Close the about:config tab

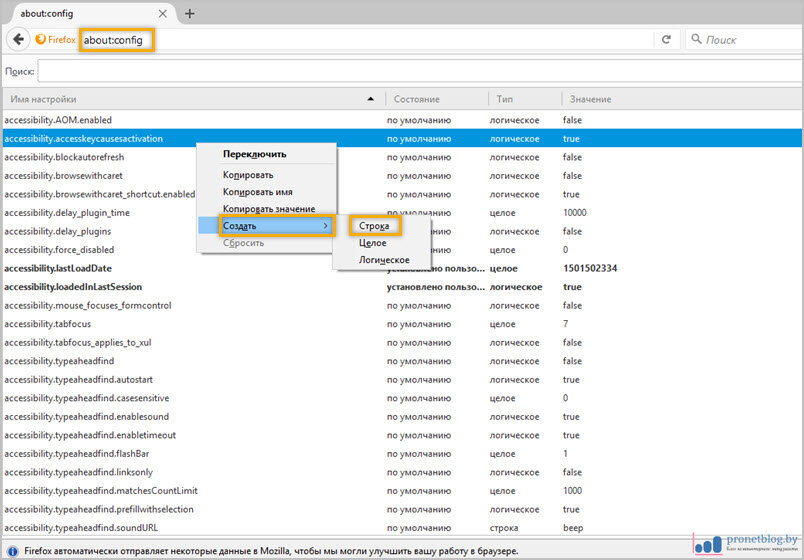(x=164, y=13)
